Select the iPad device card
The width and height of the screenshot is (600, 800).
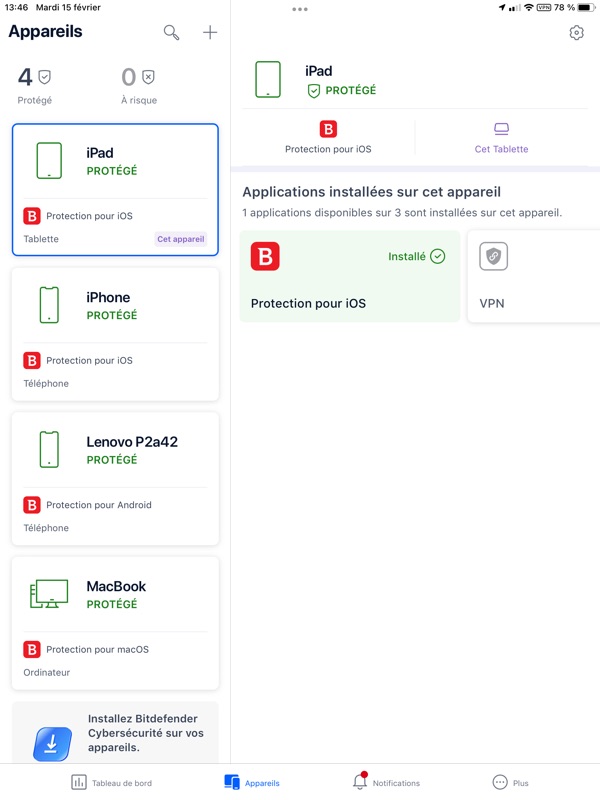(115, 189)
